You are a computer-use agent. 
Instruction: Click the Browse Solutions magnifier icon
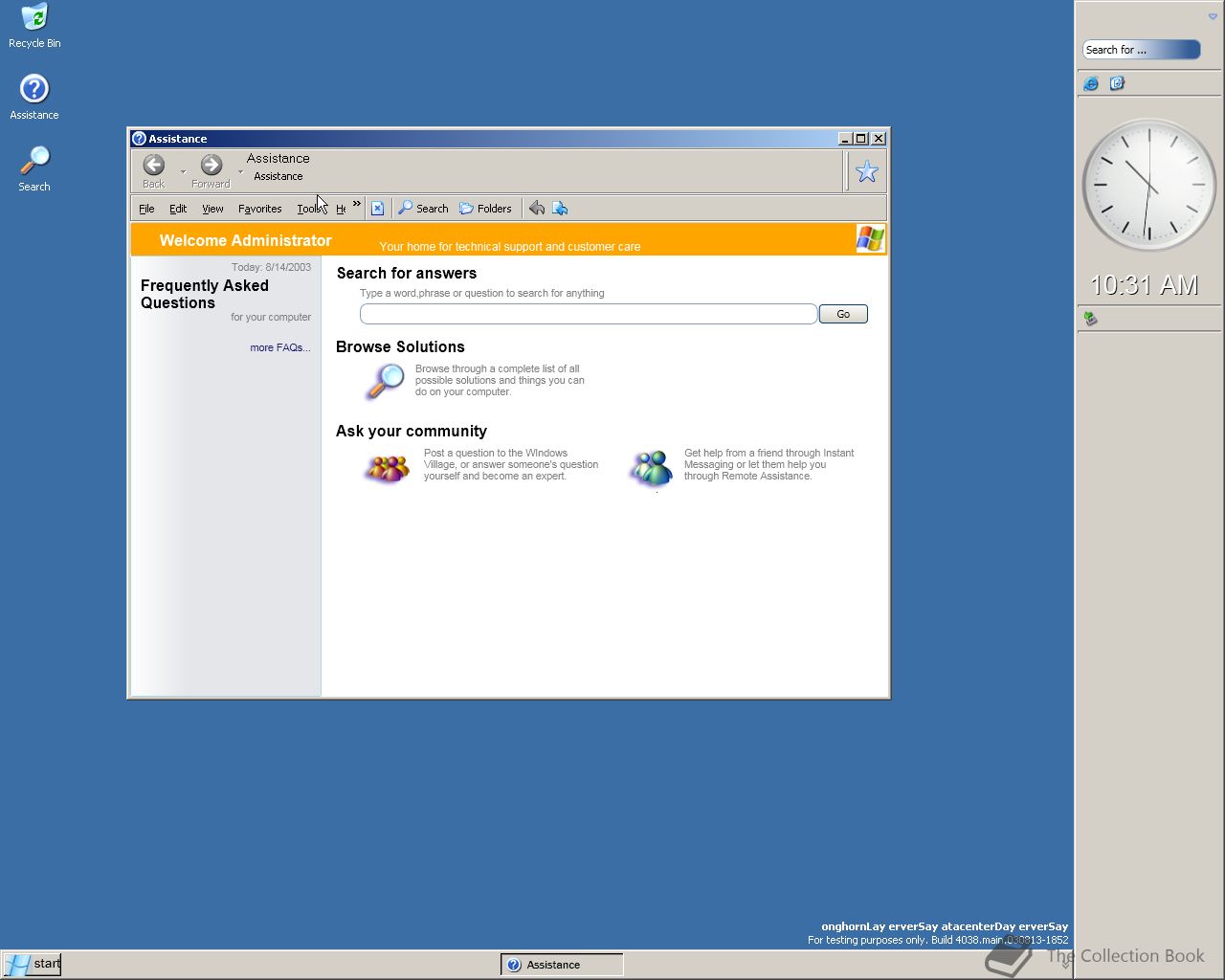[385, 381]
